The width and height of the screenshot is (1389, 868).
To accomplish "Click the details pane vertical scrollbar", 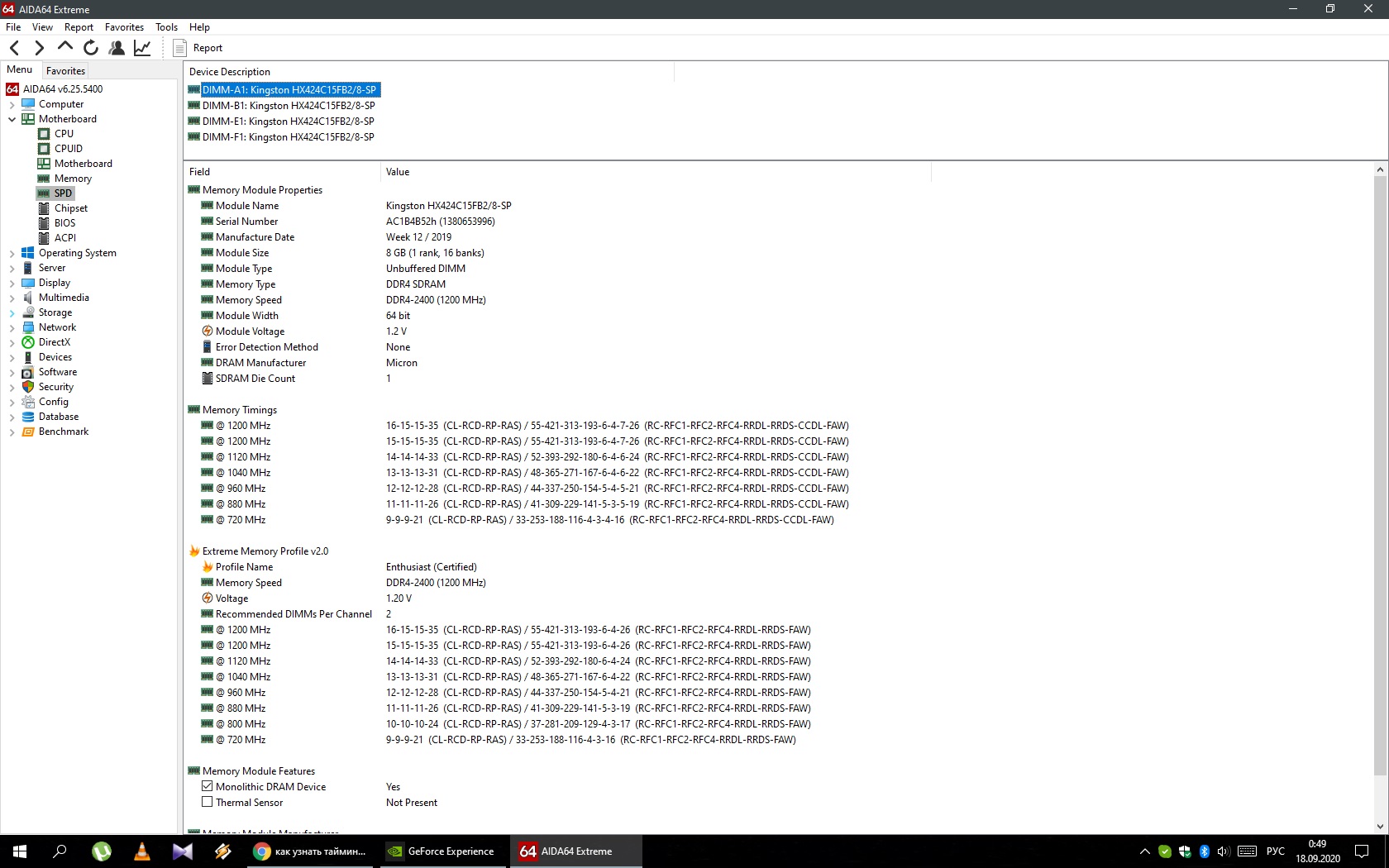I will tap(1380, 475).
